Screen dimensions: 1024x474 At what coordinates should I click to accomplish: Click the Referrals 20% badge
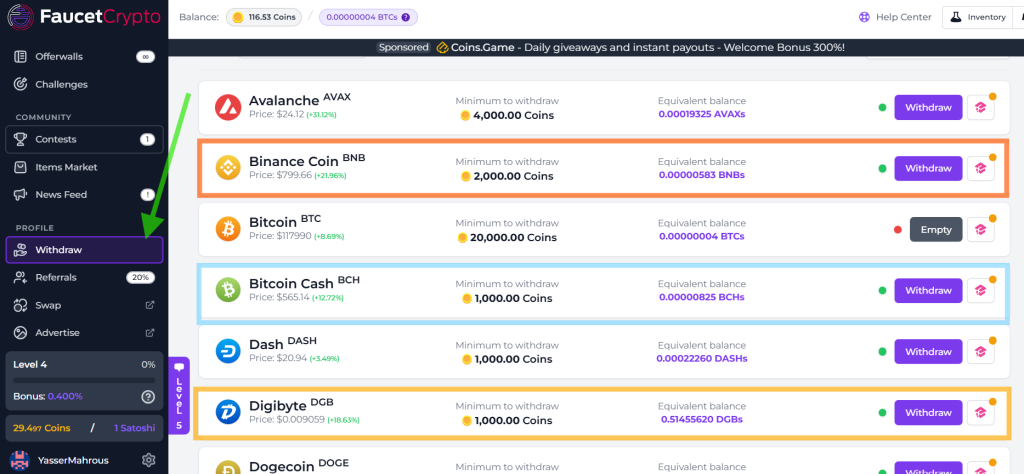click(140, 277)
